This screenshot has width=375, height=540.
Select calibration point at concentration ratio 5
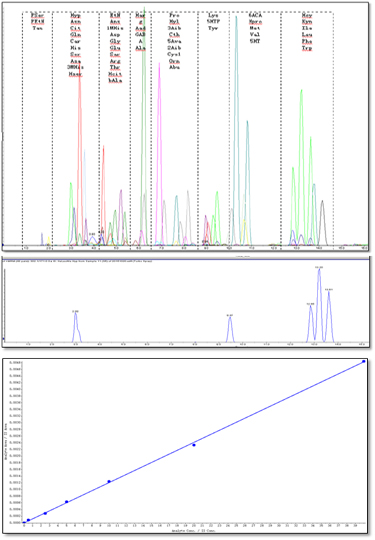tap(66, 502)
